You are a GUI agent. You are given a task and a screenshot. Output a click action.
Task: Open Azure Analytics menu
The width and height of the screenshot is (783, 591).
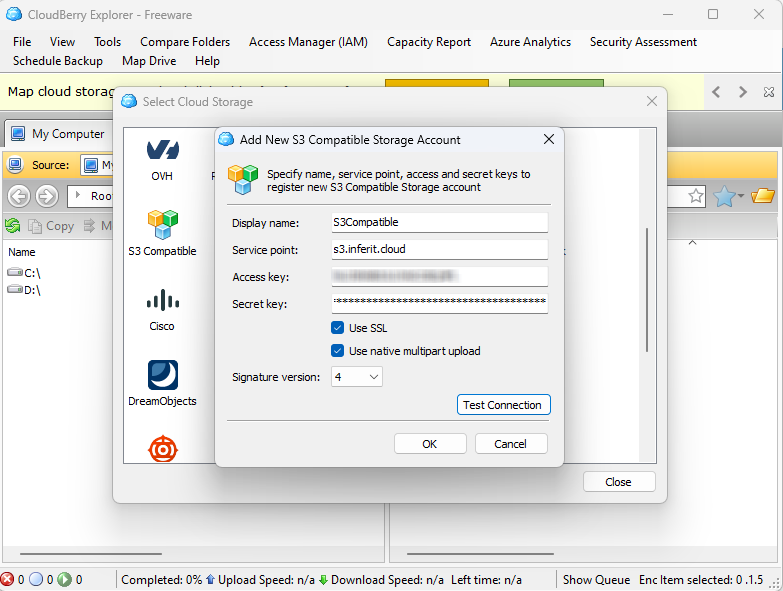530,42
